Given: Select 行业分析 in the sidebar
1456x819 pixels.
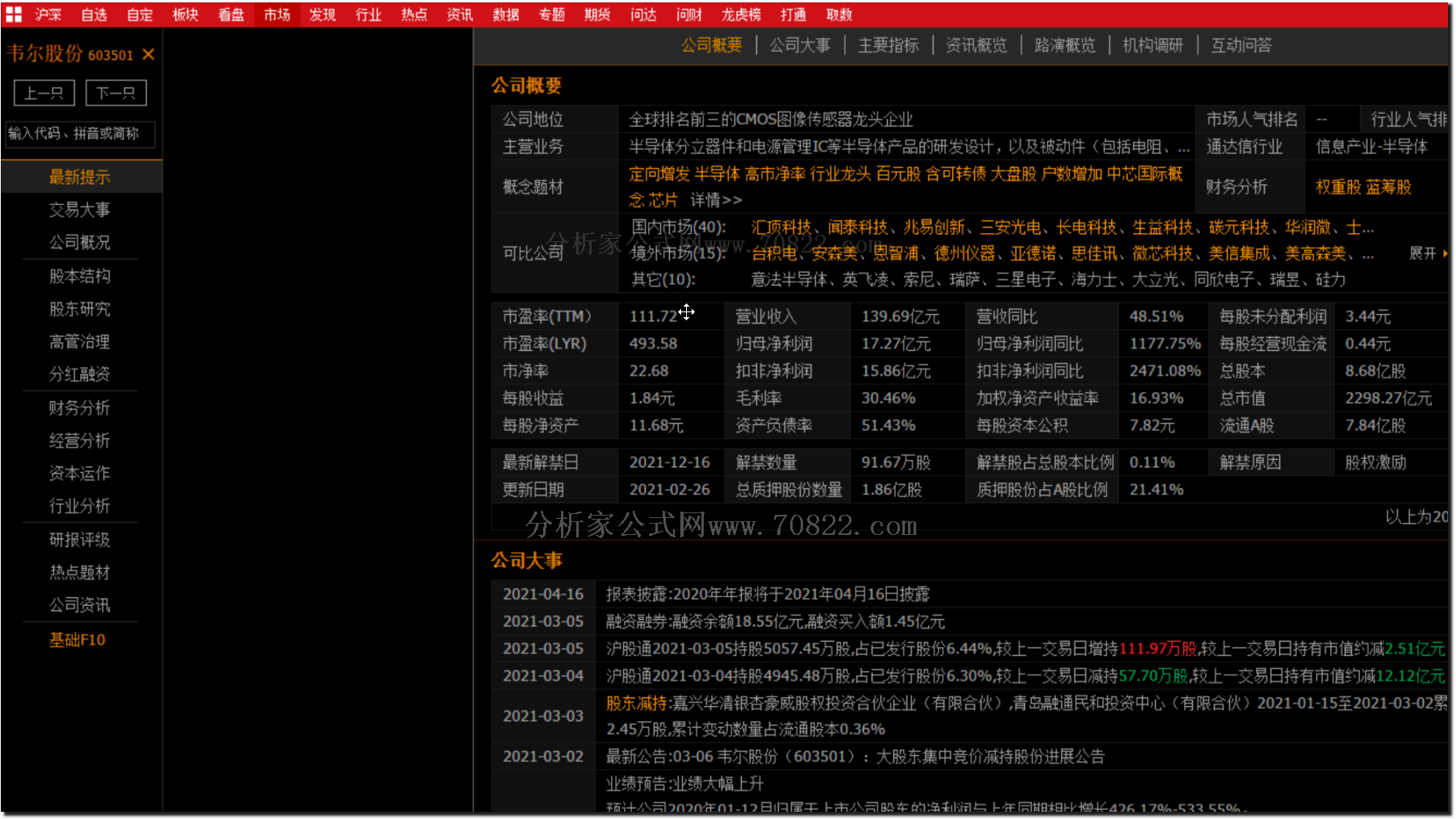Looking at the screenshot, I should click(x=80, y=506).
